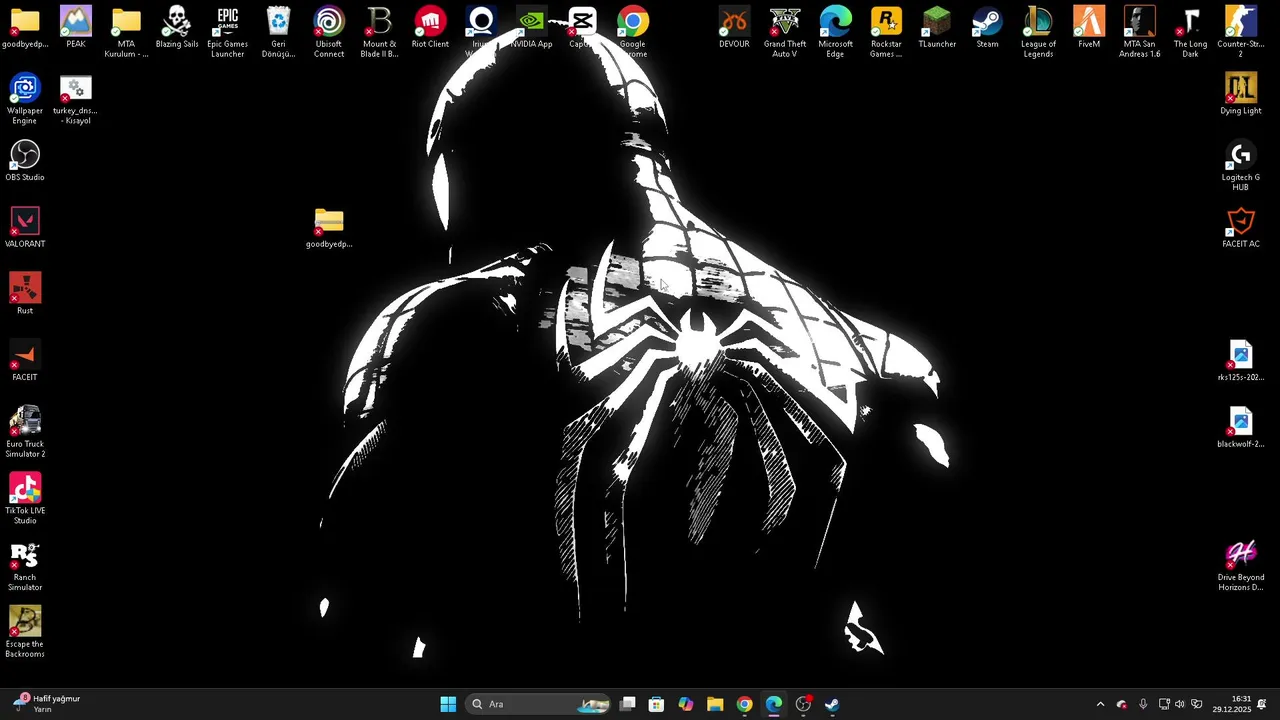Viewport: 1280px width, 720px height.
Task: Select the TikTok LIVE Studio icon
Action: tap(25, 499)
